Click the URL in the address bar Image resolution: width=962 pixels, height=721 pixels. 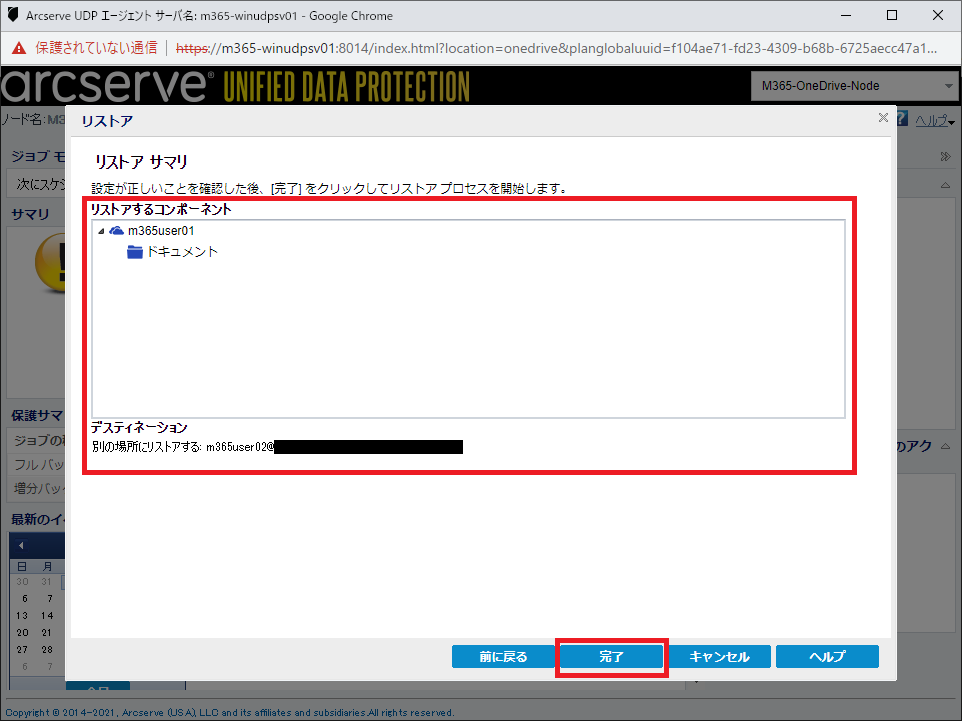coord(556,48)
